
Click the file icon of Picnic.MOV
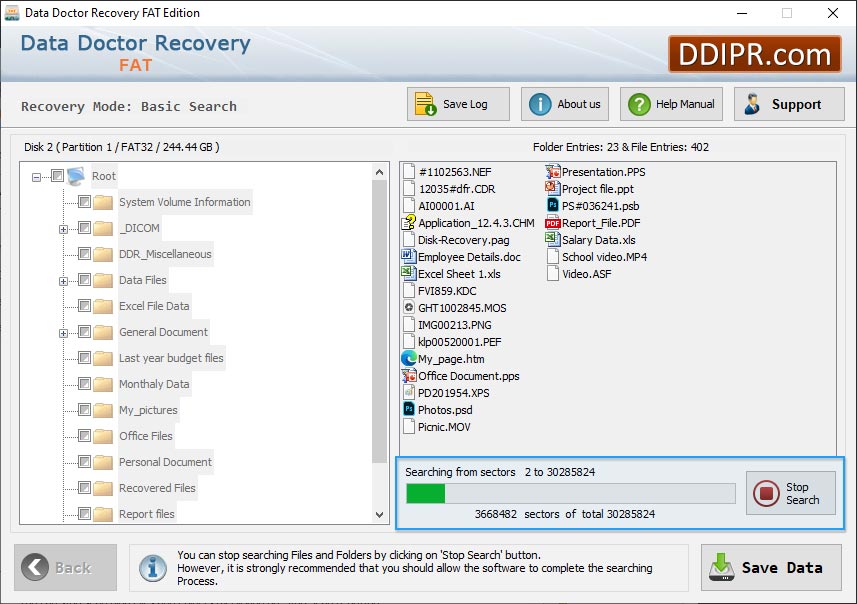coord(408,426)
